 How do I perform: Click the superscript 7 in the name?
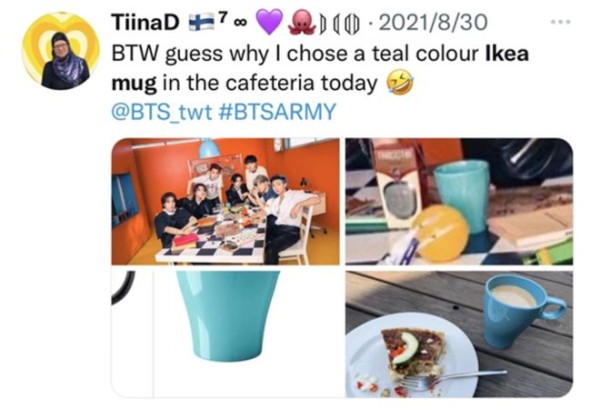tap(223, 17)
